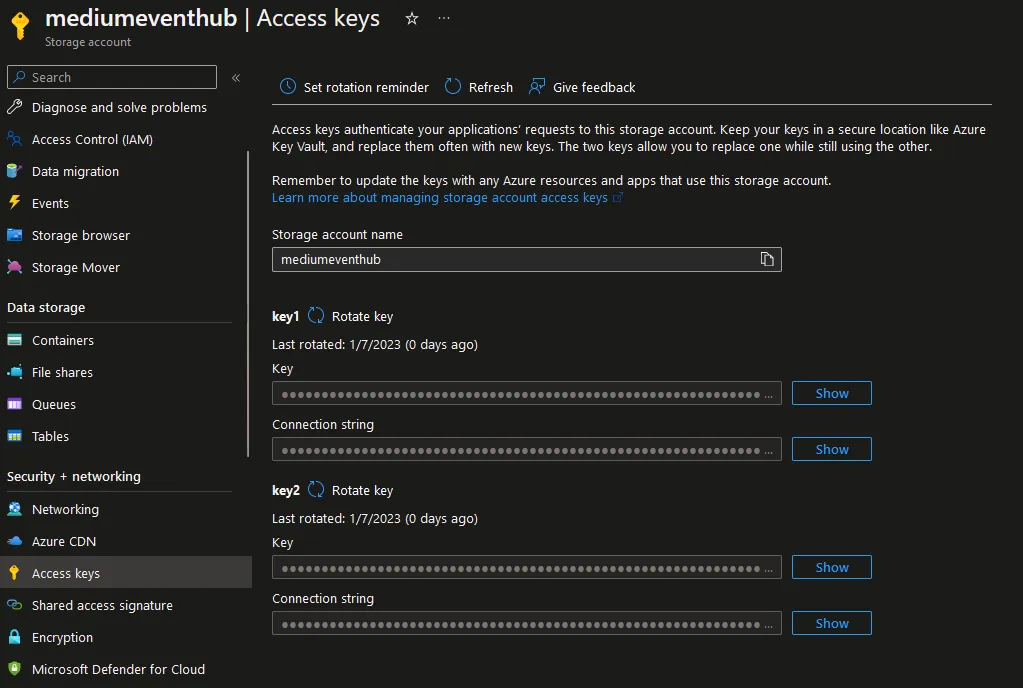Click the Search box in the sidebar

(x=112, y=77)
